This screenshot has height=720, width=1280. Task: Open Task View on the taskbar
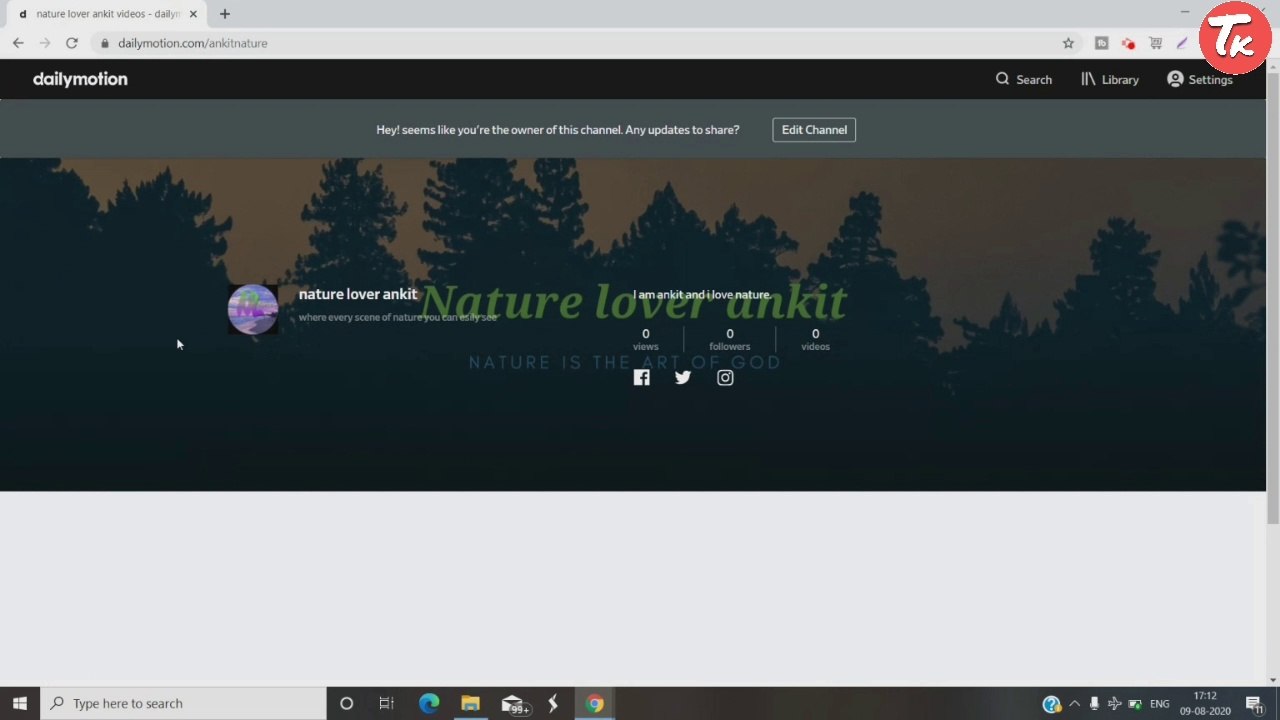click(386, 703)
